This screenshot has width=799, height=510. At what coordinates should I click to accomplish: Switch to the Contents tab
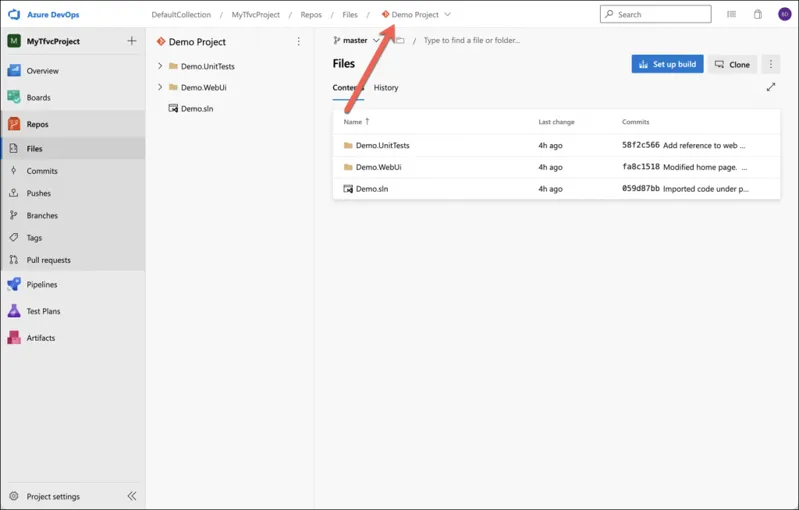point(348,88)
